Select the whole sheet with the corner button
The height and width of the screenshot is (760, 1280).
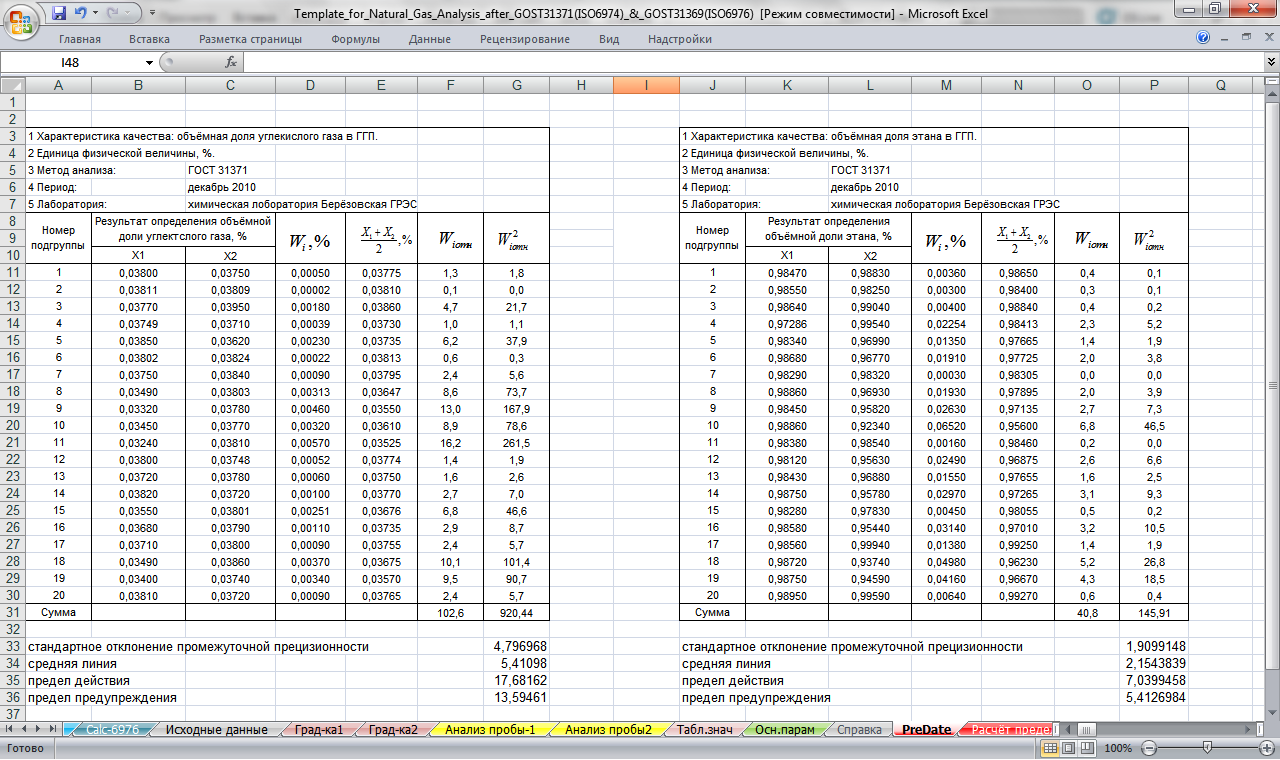pyautogui.click(x=12, y=85)
